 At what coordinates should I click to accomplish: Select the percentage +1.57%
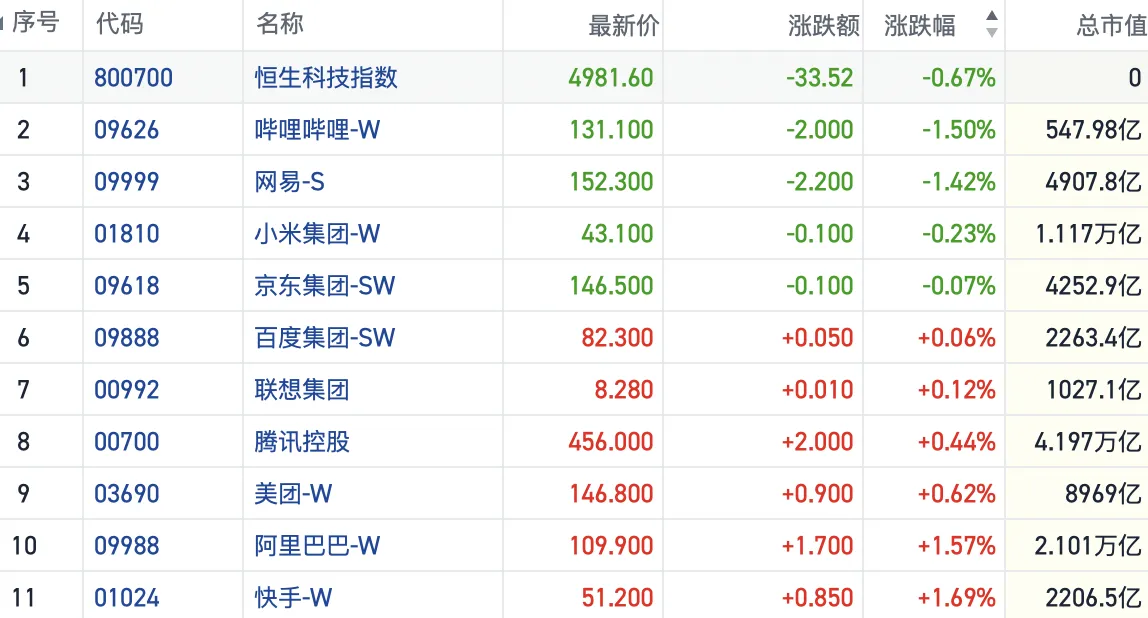[x=957, y=546]
